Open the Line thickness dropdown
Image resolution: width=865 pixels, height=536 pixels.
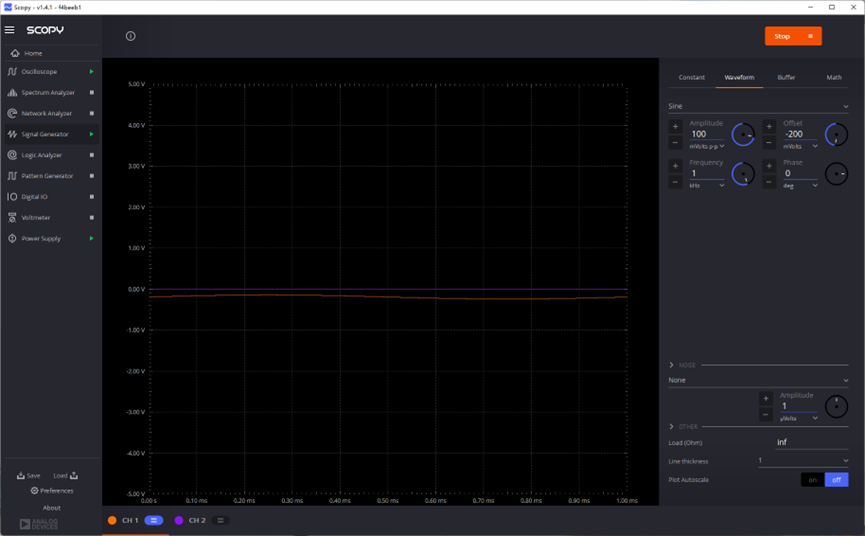click(x=803, y=460)
